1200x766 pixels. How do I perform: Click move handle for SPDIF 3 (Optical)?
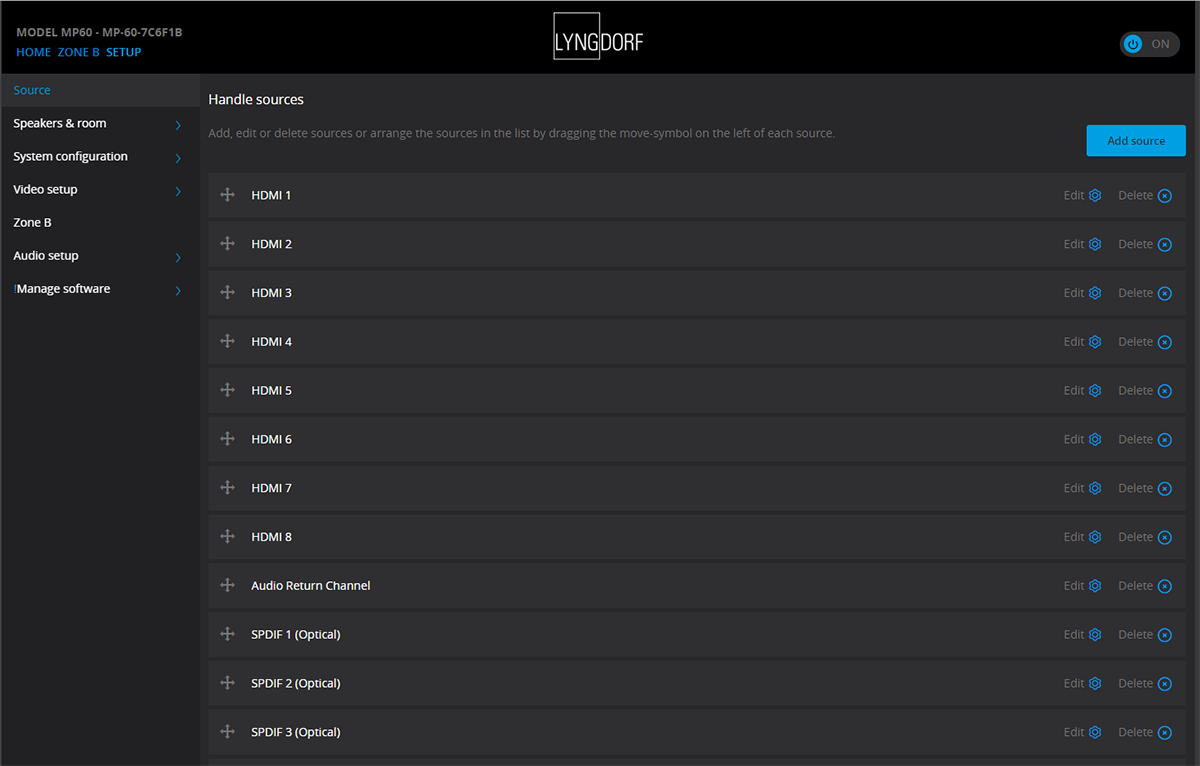click(x=227, y=732)
